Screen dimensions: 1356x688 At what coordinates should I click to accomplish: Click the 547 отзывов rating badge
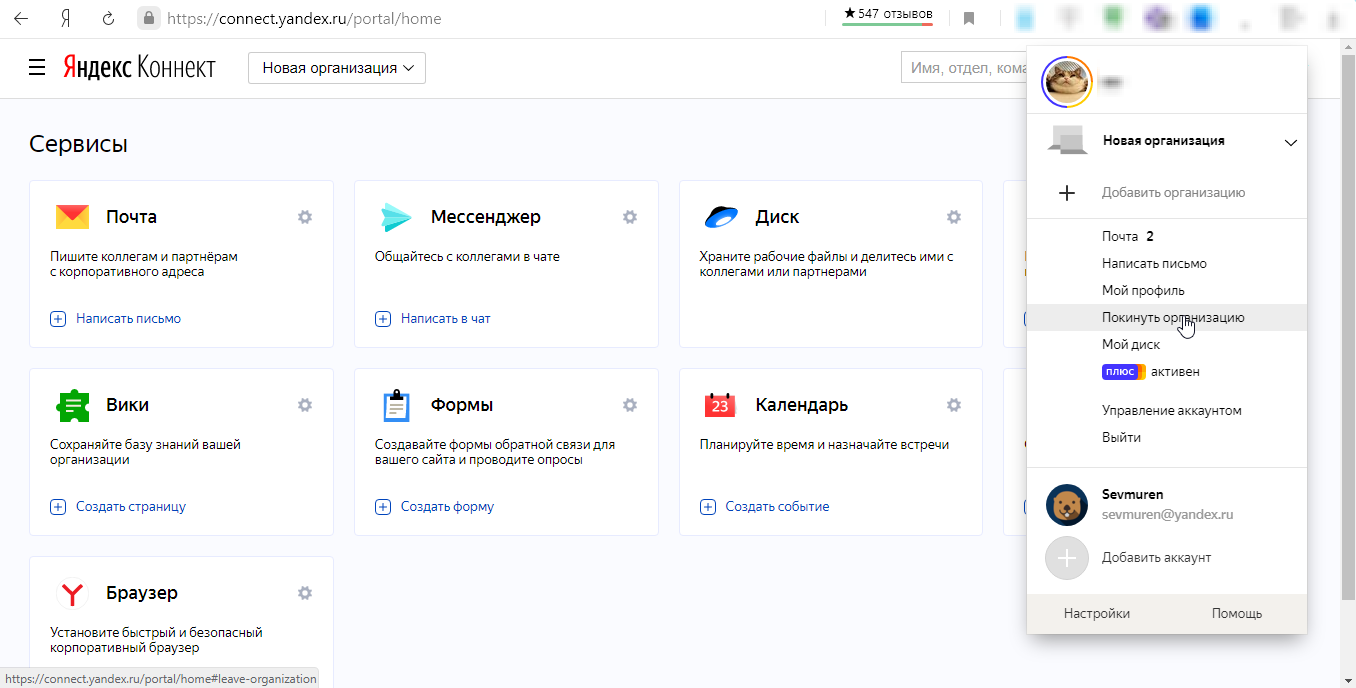(888, 16)
